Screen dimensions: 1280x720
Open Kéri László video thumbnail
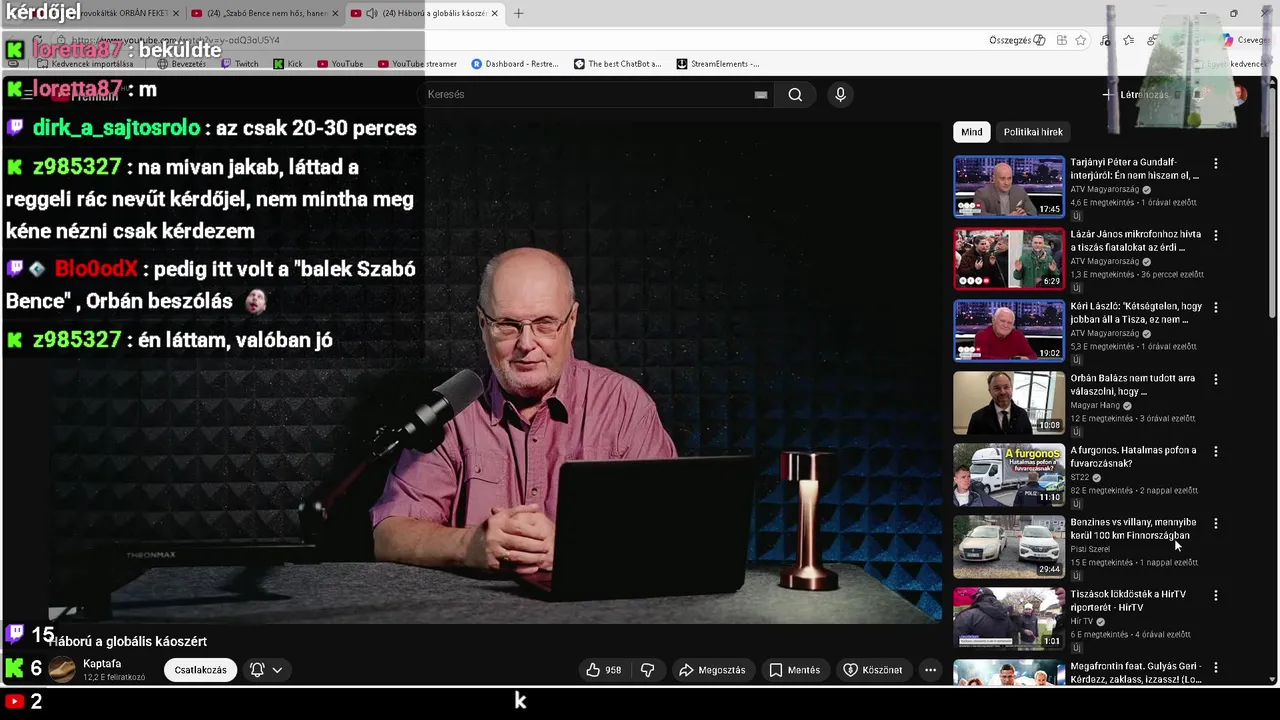click(1009, 331)
